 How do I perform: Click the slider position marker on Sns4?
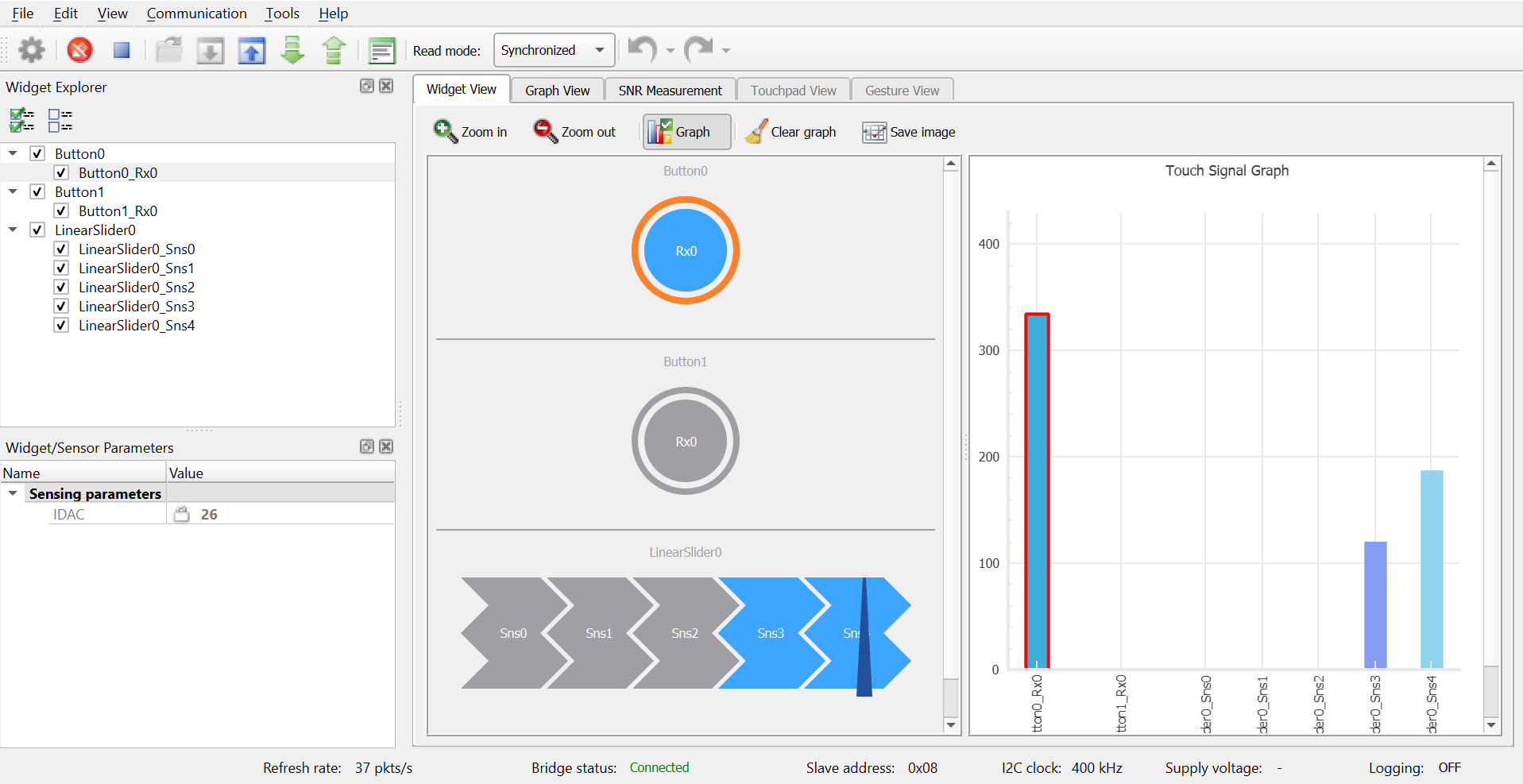[864, 637]
